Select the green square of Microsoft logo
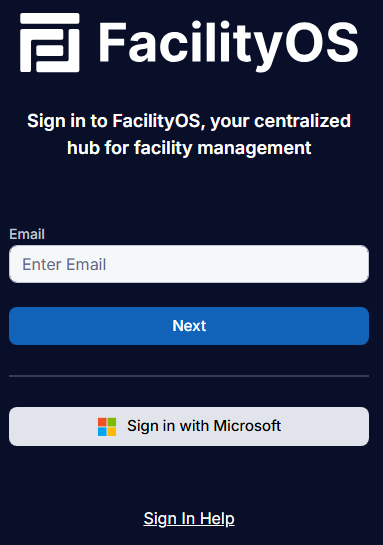383x545 pixels. click(112, 422)
